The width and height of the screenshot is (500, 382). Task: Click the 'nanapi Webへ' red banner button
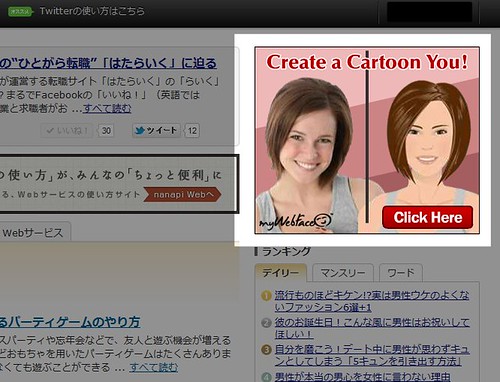click(182, 195)
